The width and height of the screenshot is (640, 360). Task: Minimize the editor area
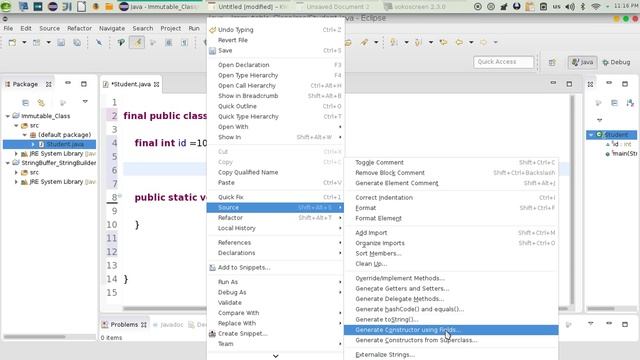pyautogui.click(x=553, y=83)
